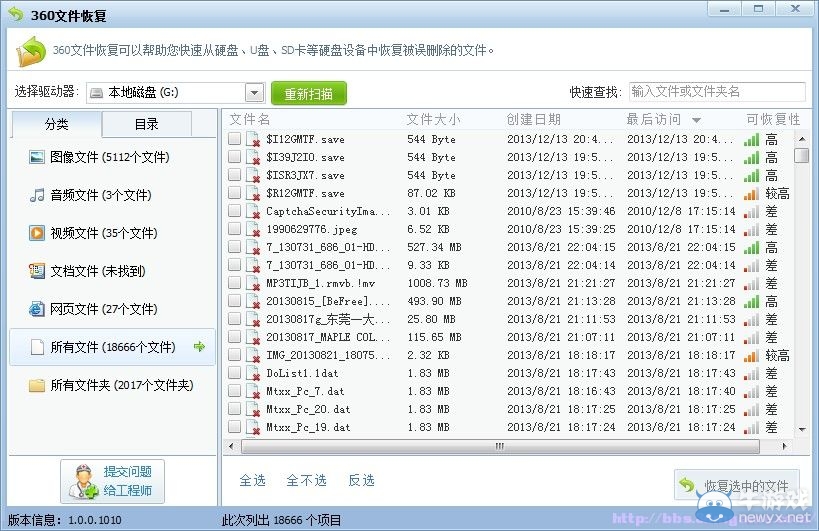Click the 全选 select all link
This screenshot has width=819, height=531.
click(253, 480)
